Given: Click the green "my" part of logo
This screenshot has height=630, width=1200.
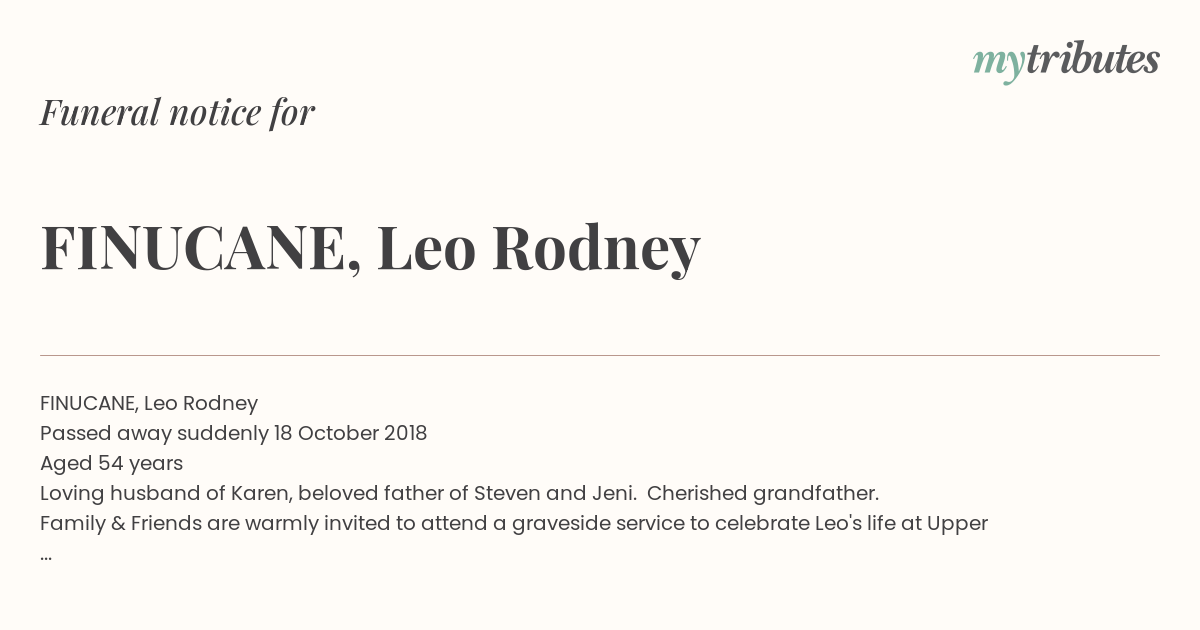Looking at the screenshot, I should pyautogui.click(x=998, y=62).
